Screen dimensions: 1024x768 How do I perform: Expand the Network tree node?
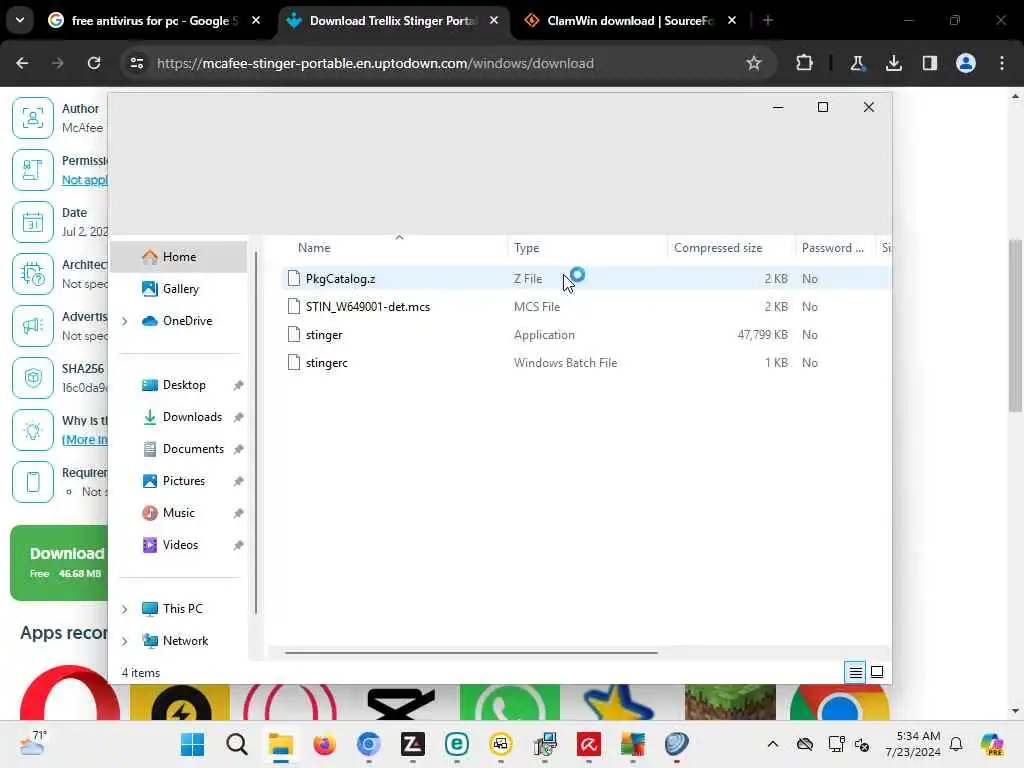pyautogui.click(x=124, y=641)
